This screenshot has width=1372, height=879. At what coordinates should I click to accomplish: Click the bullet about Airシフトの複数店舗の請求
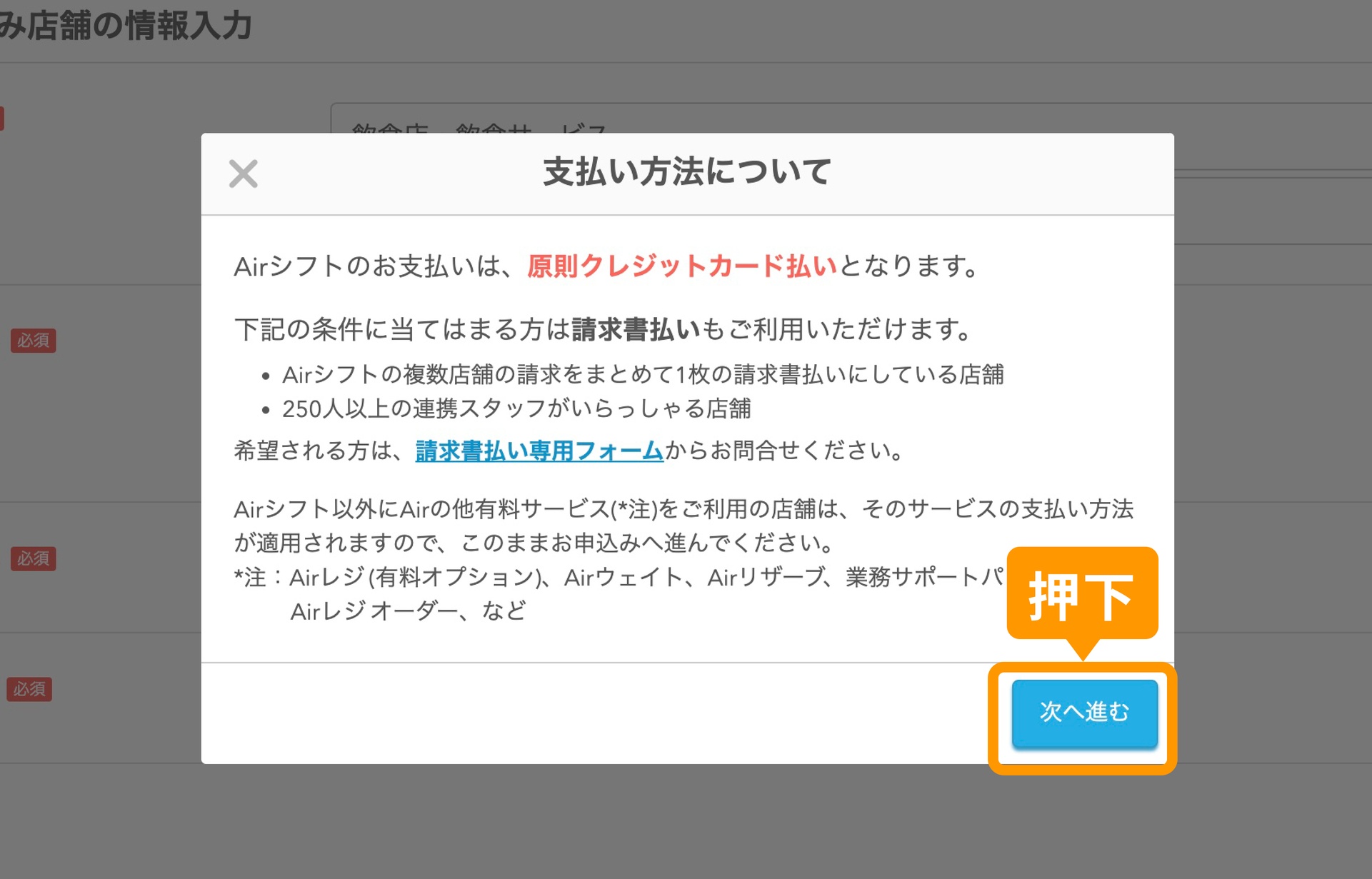click(x=642, y=375)
